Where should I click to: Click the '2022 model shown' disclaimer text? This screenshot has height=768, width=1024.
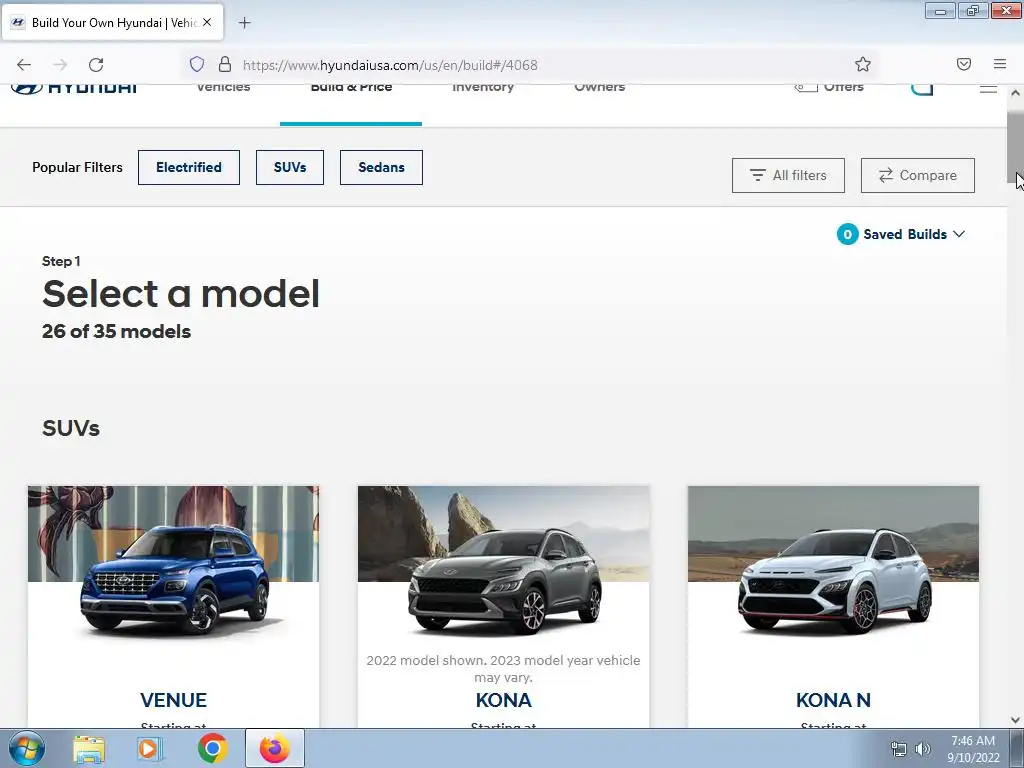pos(504,669)
